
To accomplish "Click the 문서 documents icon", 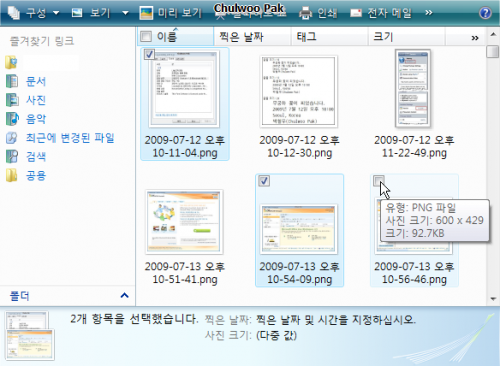I will pyautogui.click(x=12, y=81).
